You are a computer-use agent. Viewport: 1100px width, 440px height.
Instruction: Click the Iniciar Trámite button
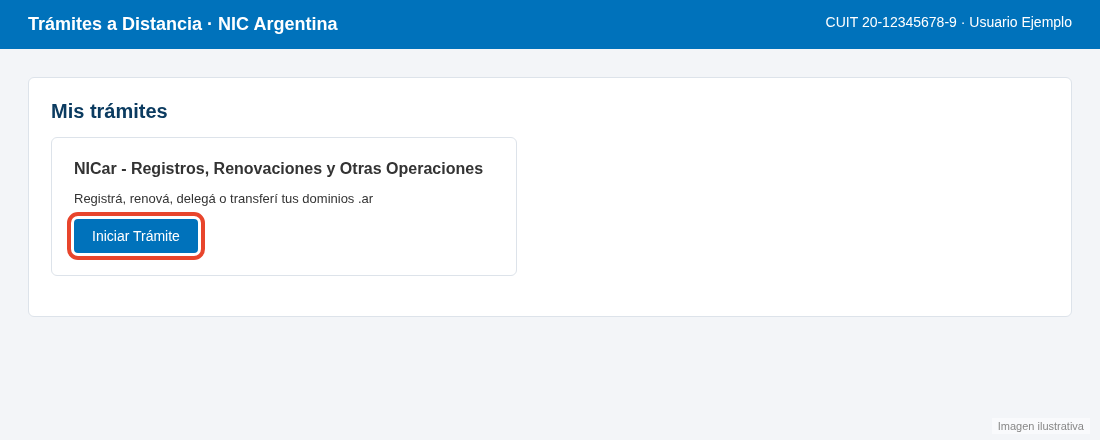pos(135,236)
